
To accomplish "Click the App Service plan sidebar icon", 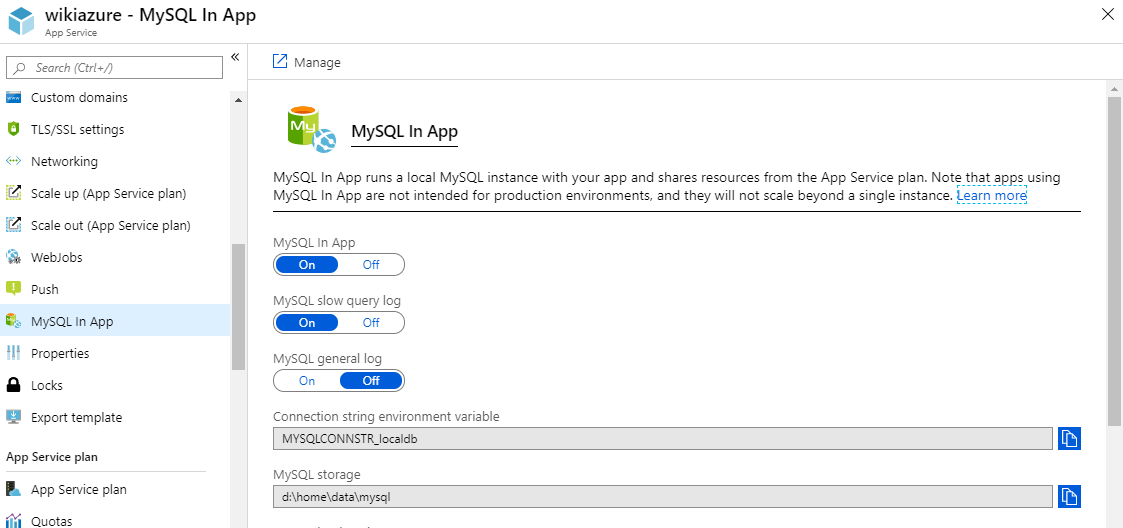I will point(14,490).
